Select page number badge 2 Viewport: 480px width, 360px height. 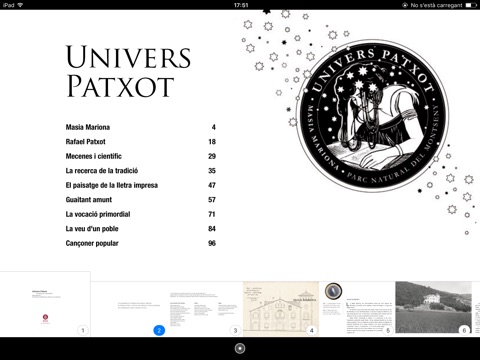(x=159, y=330)
